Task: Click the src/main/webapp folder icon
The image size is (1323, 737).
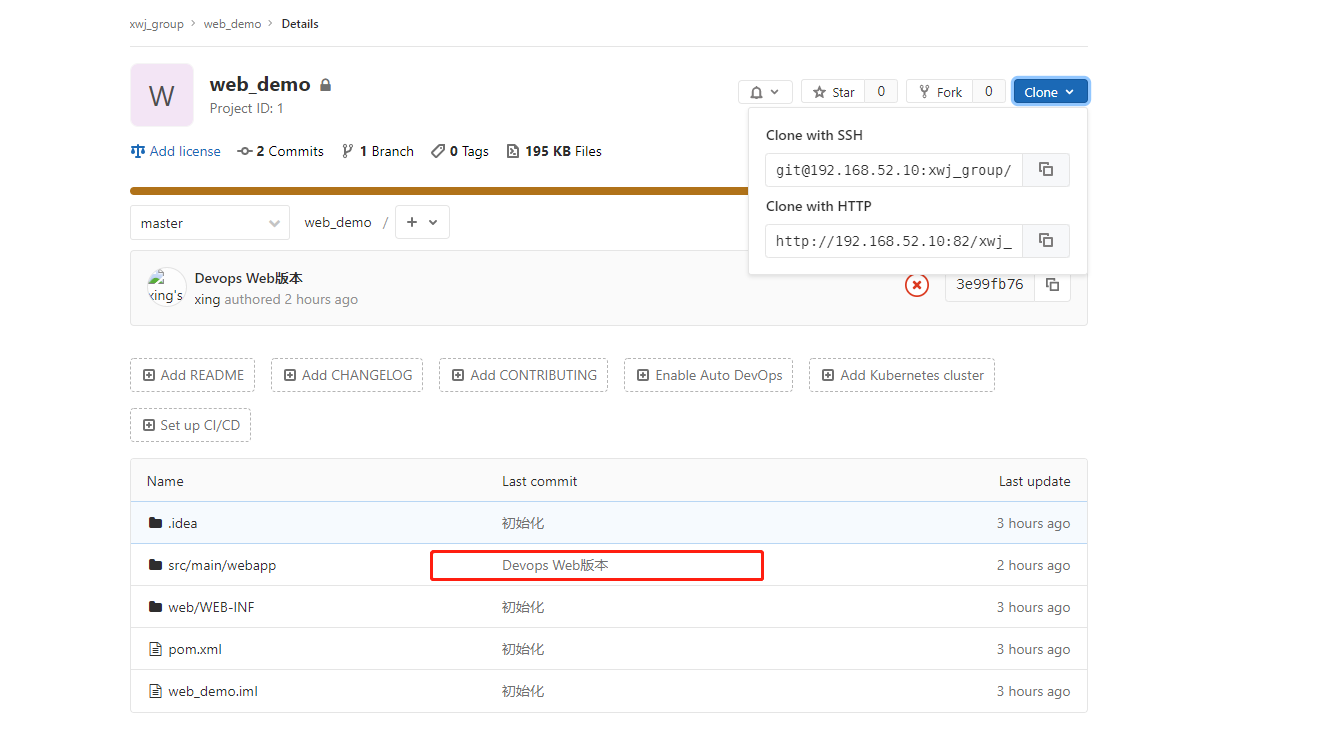Action: click(x=155, y=565)
